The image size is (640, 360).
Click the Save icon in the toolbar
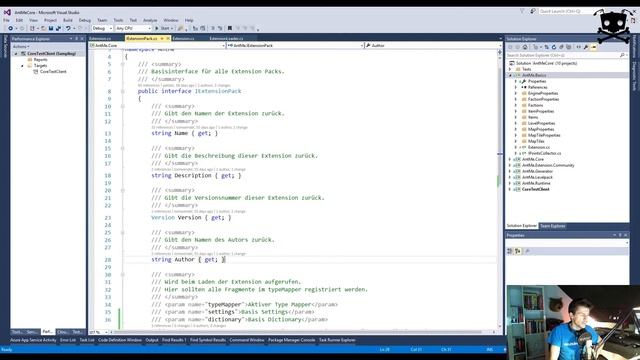pyautogui.click(x=51, y=28)
